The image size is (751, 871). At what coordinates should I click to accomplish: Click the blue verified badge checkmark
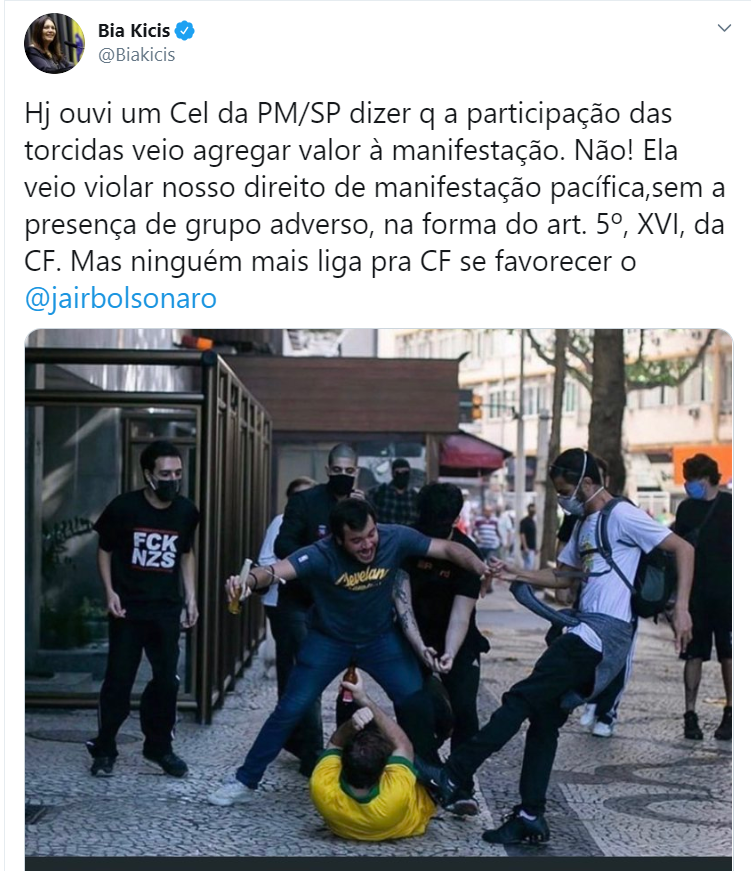point(184,31)
